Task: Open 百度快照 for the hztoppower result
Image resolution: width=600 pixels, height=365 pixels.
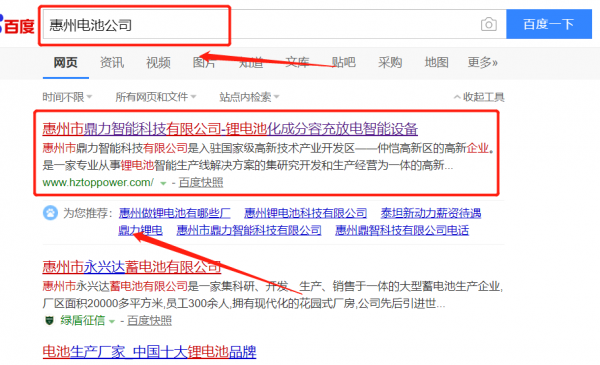Action: click(201, 182)
